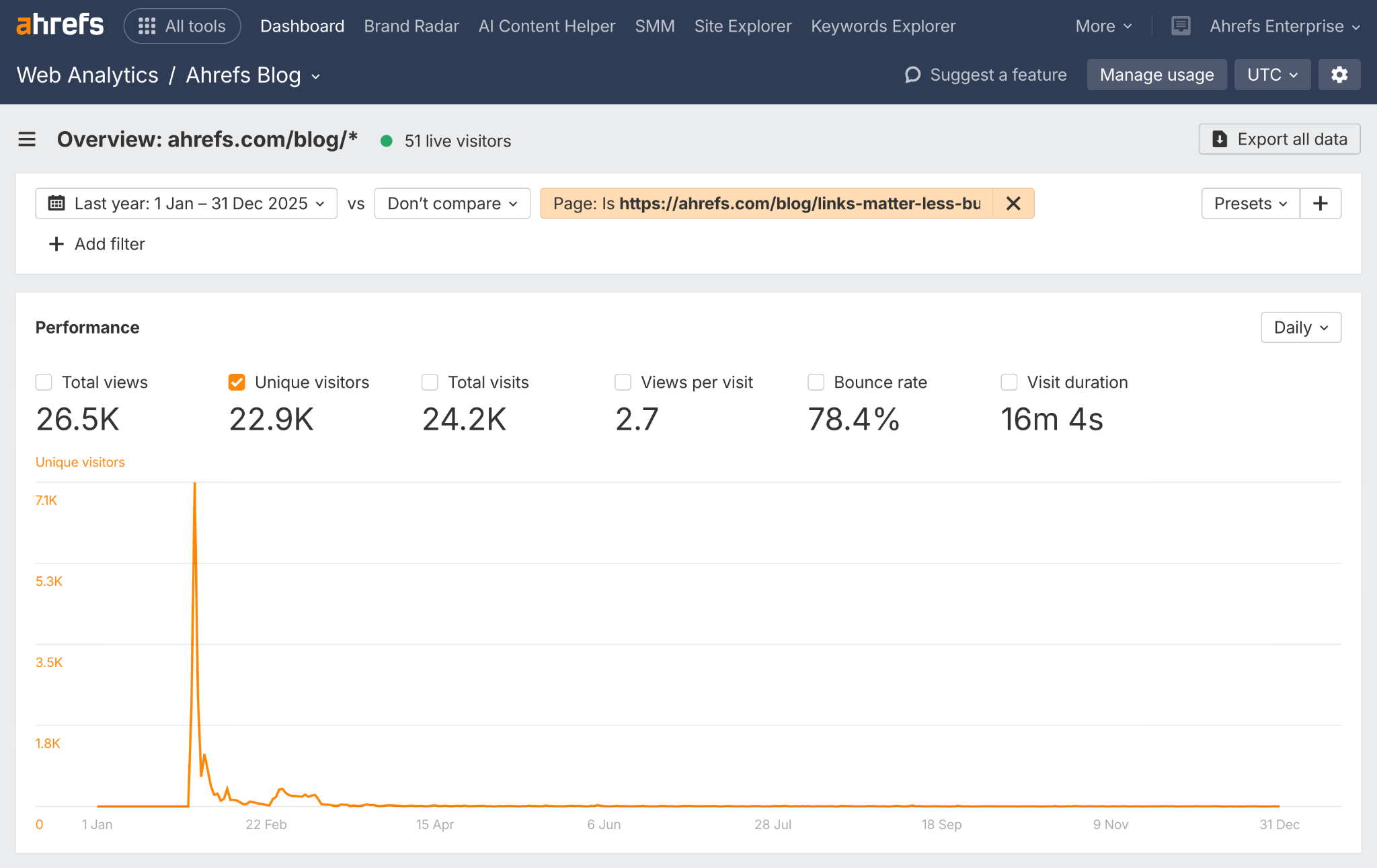The width and height of the screenshot is (1377, 868).
Task: Switch to Site Explorer
Action: click(x=742, y=26)
